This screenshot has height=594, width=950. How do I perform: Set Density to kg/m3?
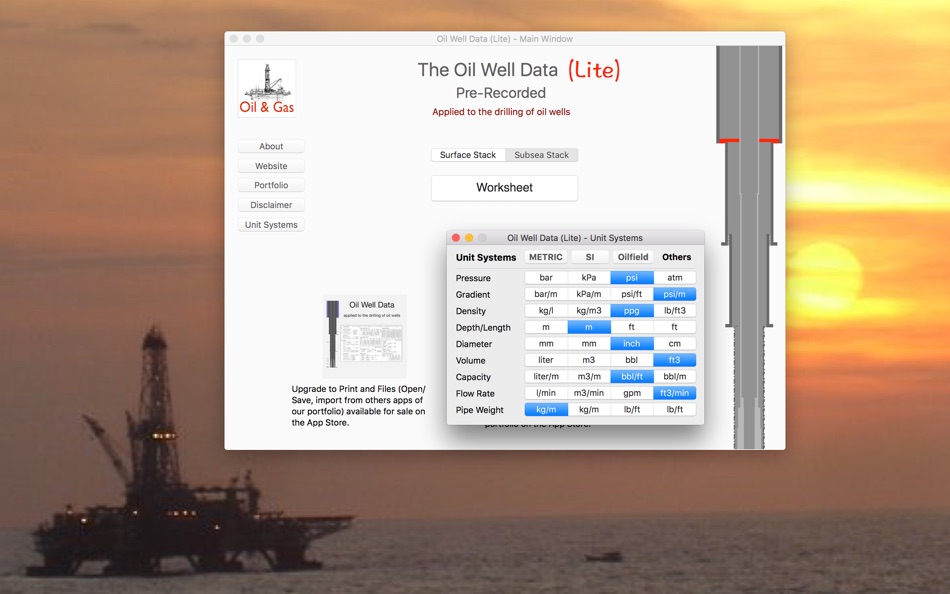[x=589, y=310]
